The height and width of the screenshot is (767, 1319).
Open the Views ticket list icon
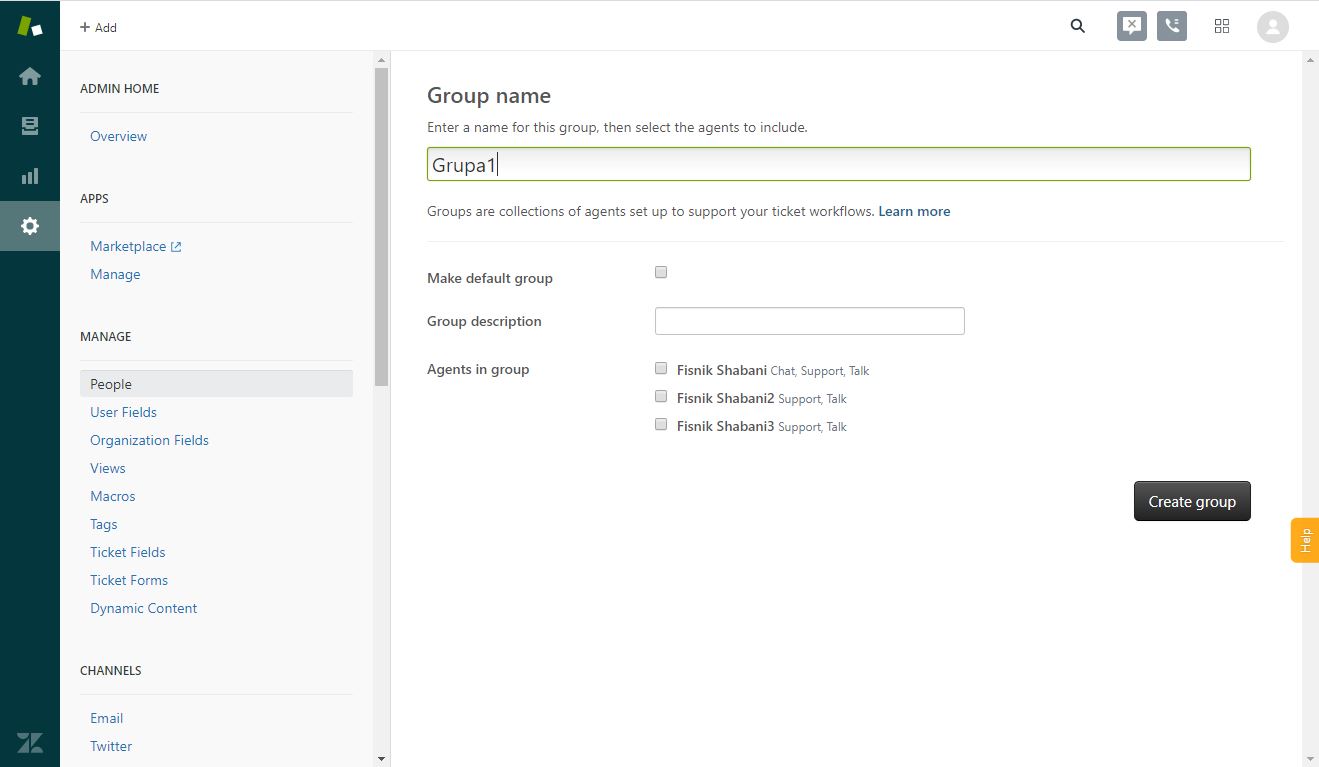click(30, 126)
